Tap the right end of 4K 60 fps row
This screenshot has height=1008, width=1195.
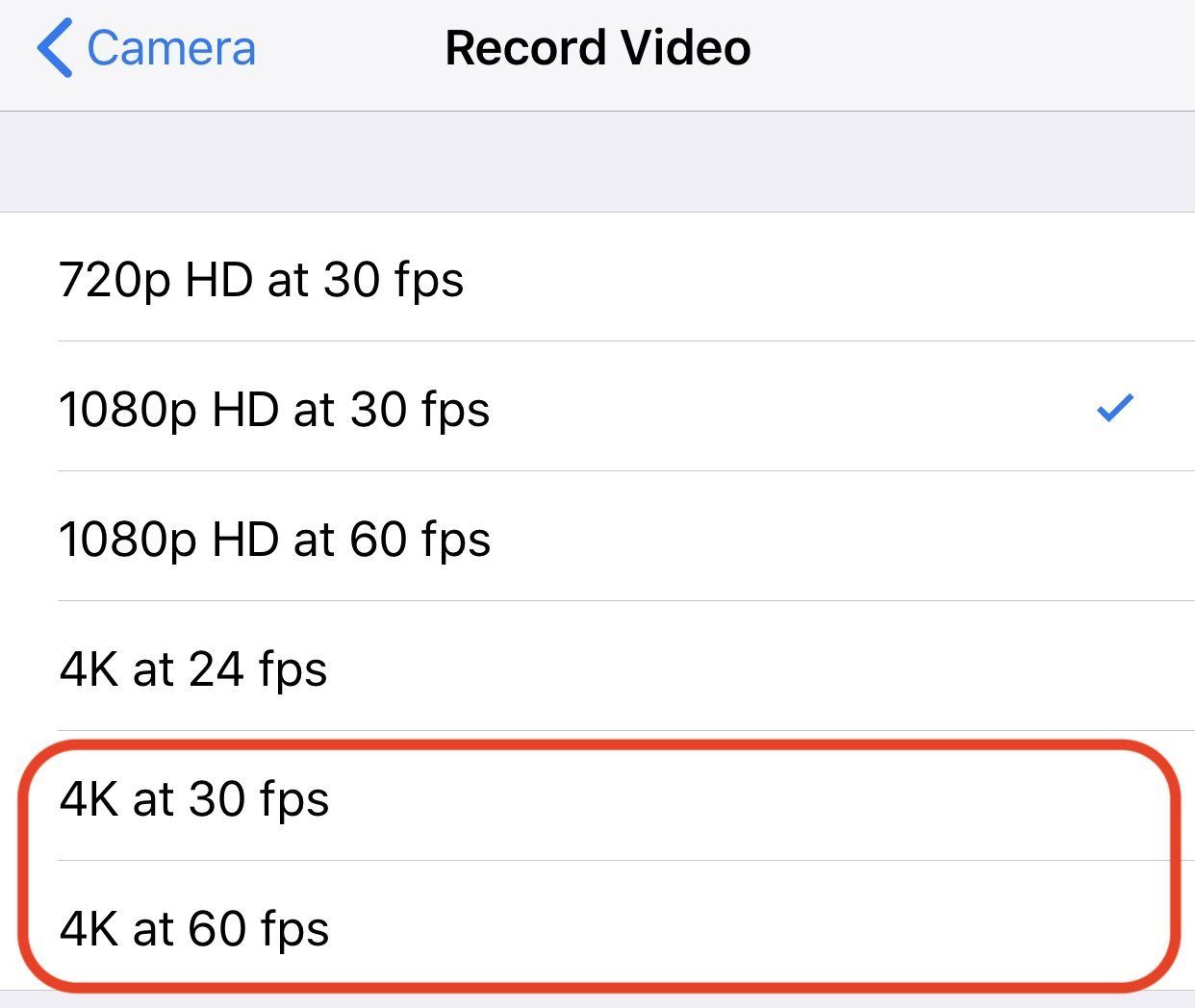[x=1115, y=927]
